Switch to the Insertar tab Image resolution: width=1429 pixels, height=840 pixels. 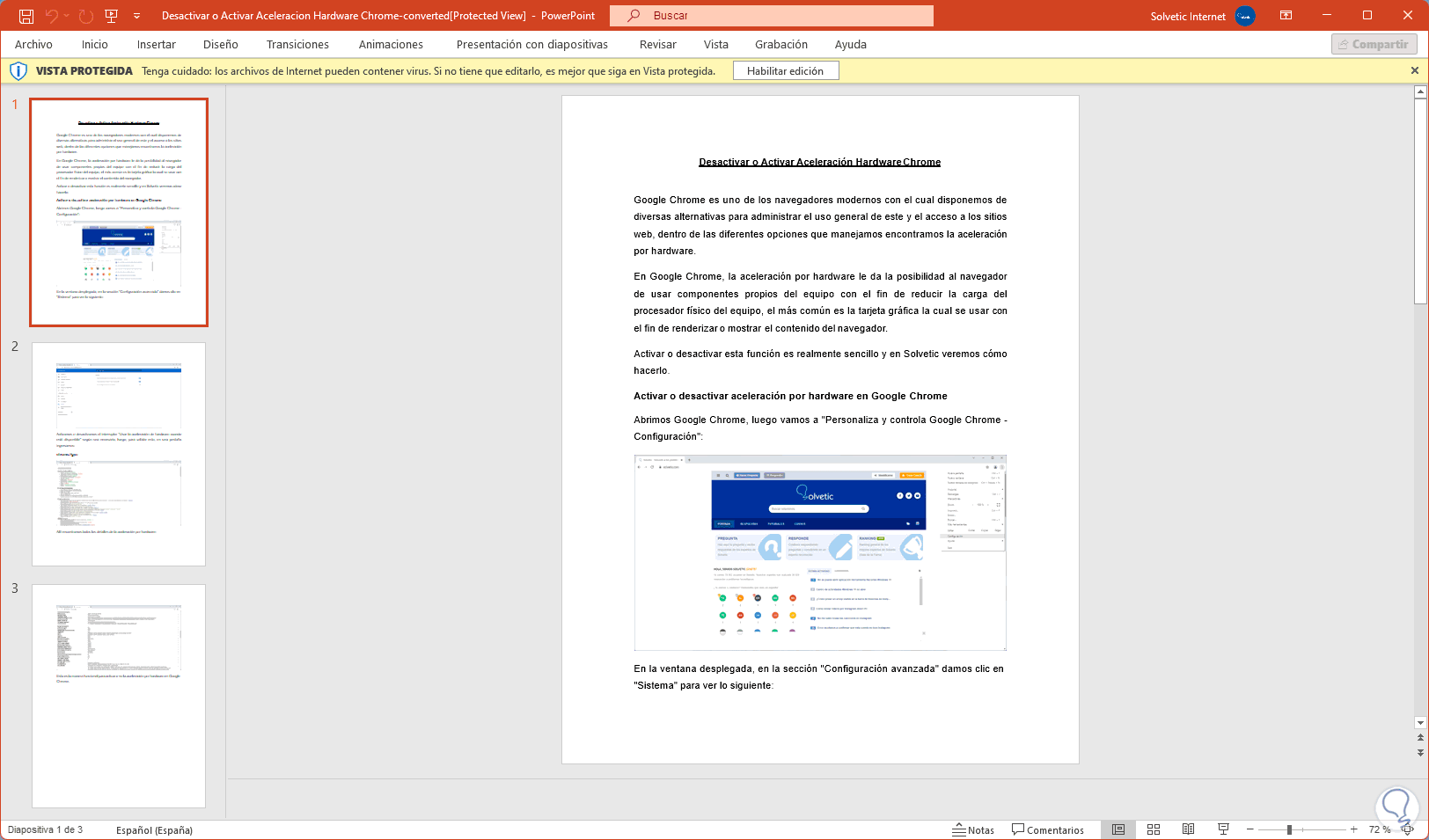(x=157, y=45)
